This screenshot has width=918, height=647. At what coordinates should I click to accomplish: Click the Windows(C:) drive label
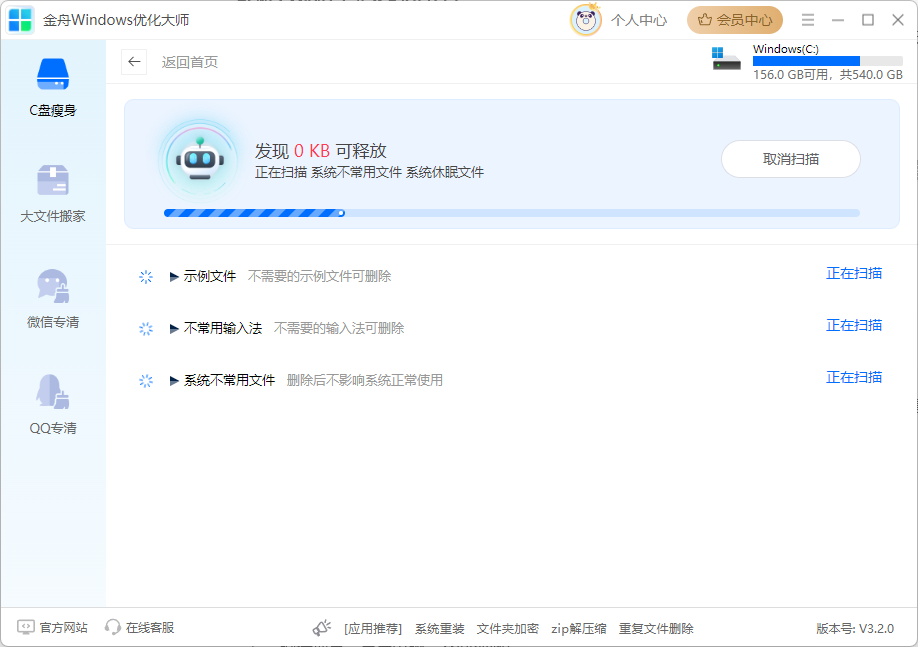(x=786, y=49)
